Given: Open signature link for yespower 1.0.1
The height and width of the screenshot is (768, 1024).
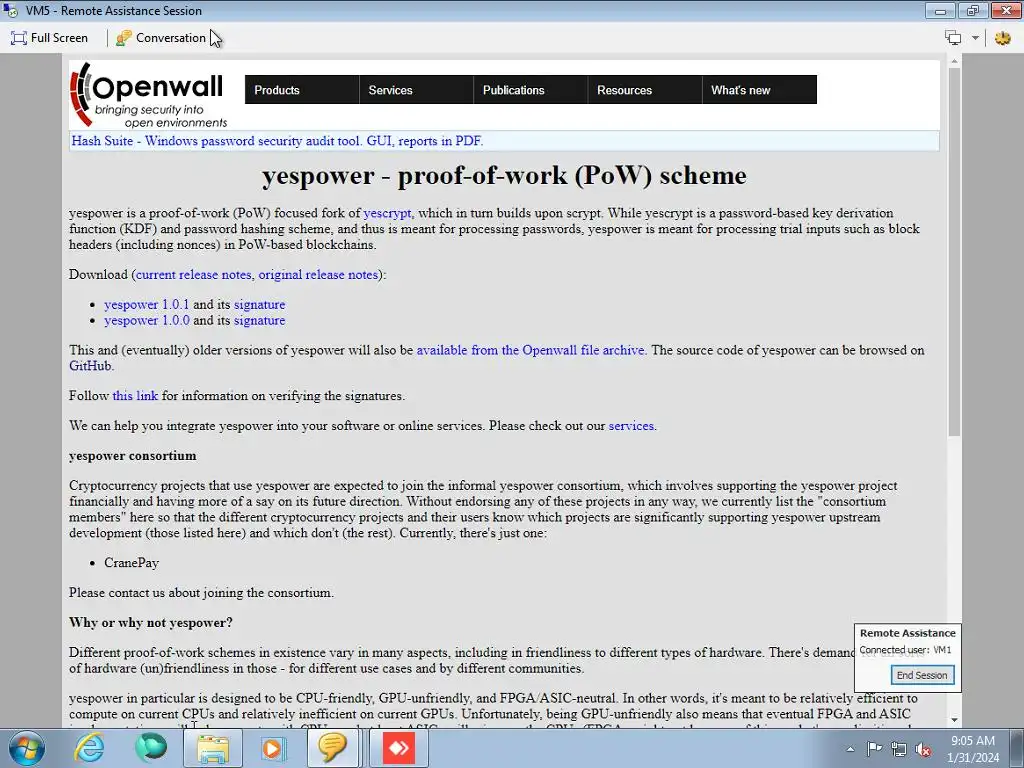Looking at the screenshot, I should point(259,304).
